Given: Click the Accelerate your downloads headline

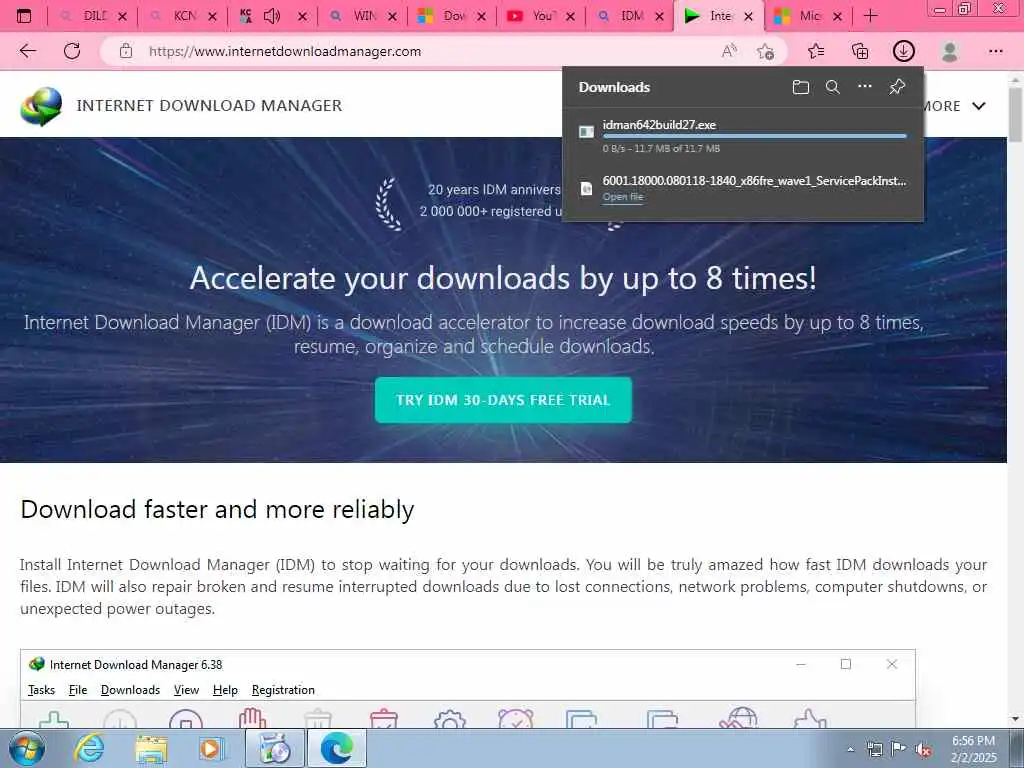Looking at the screenshot, I should point(503,278).
